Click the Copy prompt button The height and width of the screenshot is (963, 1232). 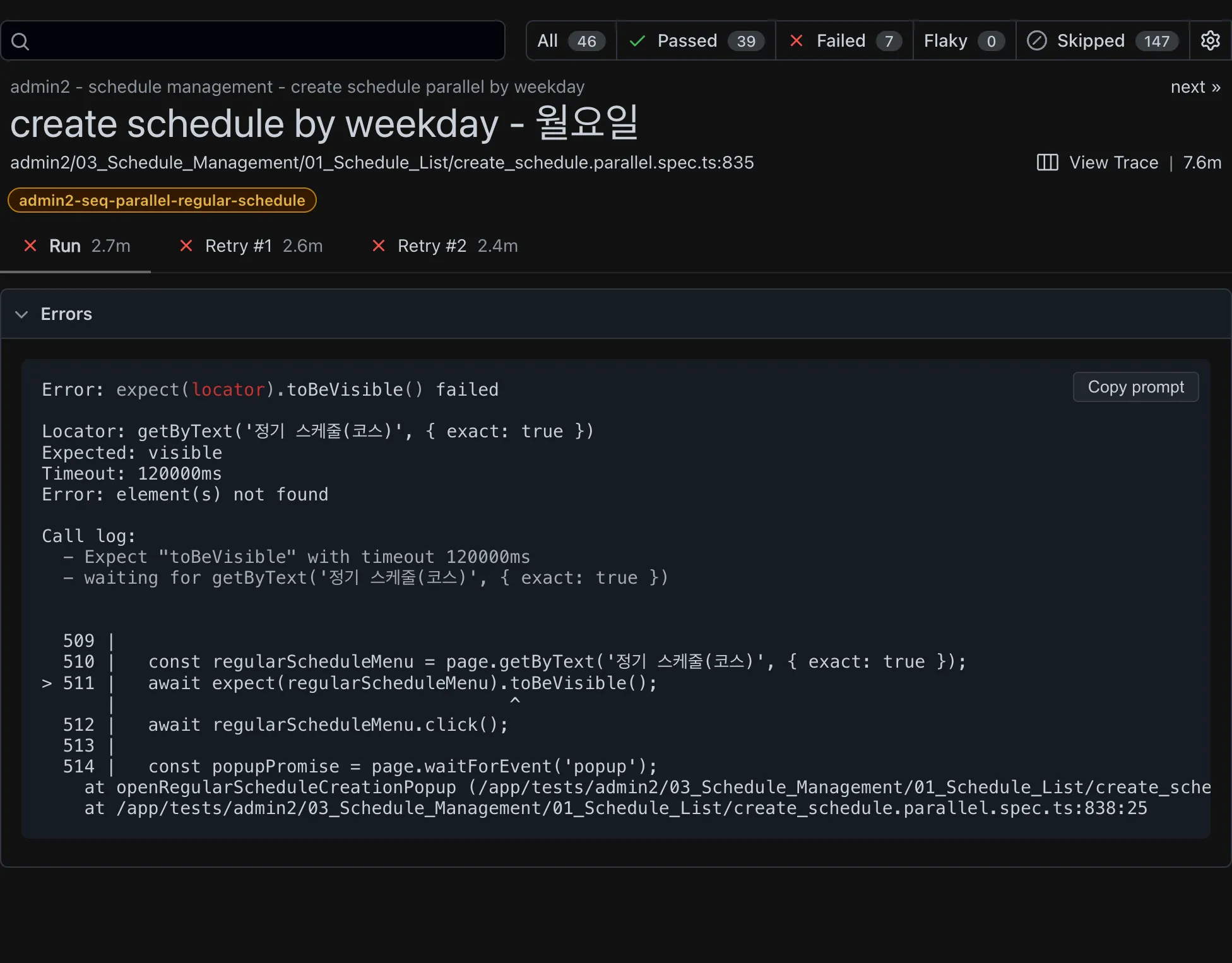click(x=1135, y=387)
